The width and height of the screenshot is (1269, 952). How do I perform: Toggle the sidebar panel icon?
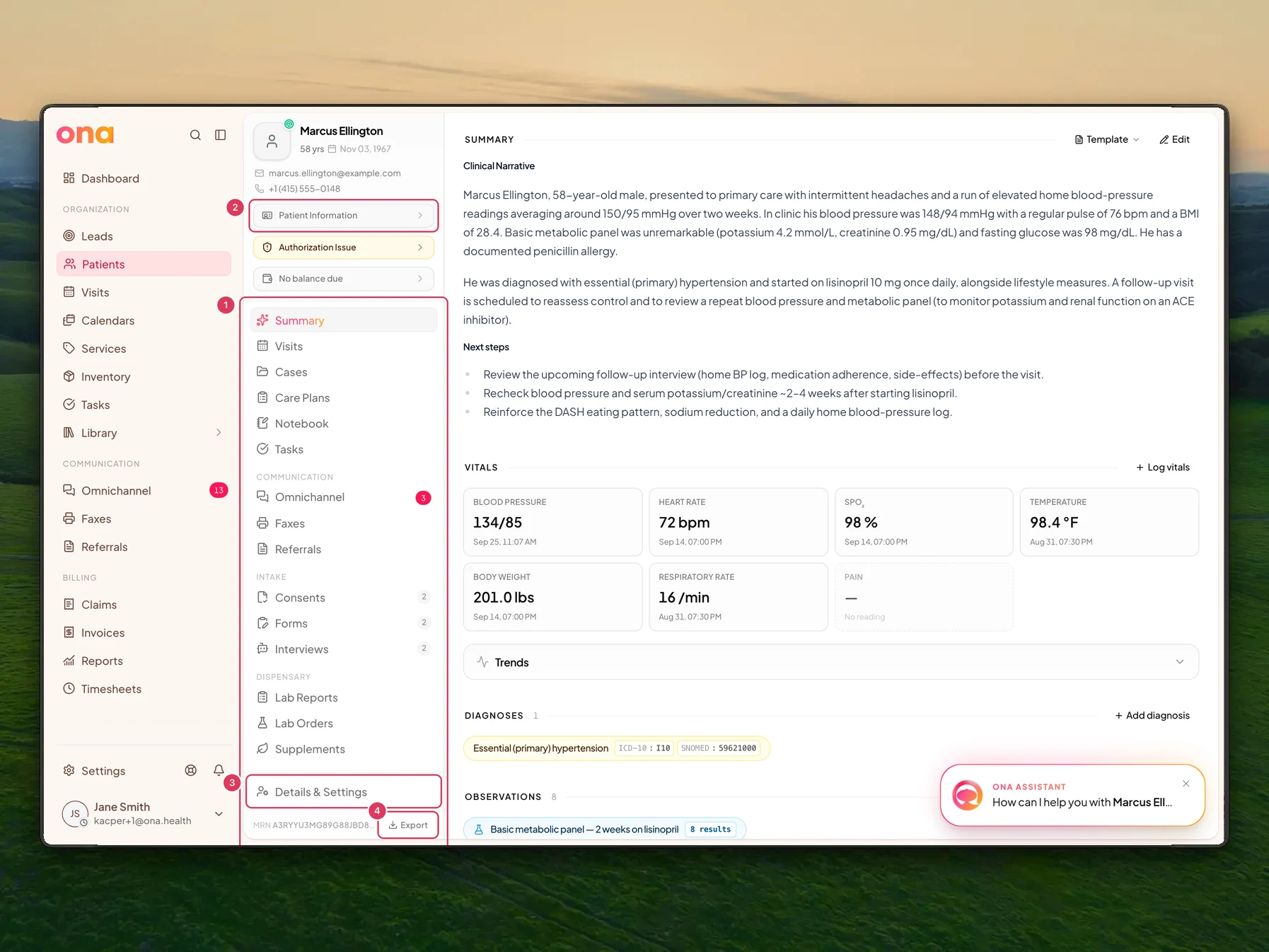tap(221, 135)
